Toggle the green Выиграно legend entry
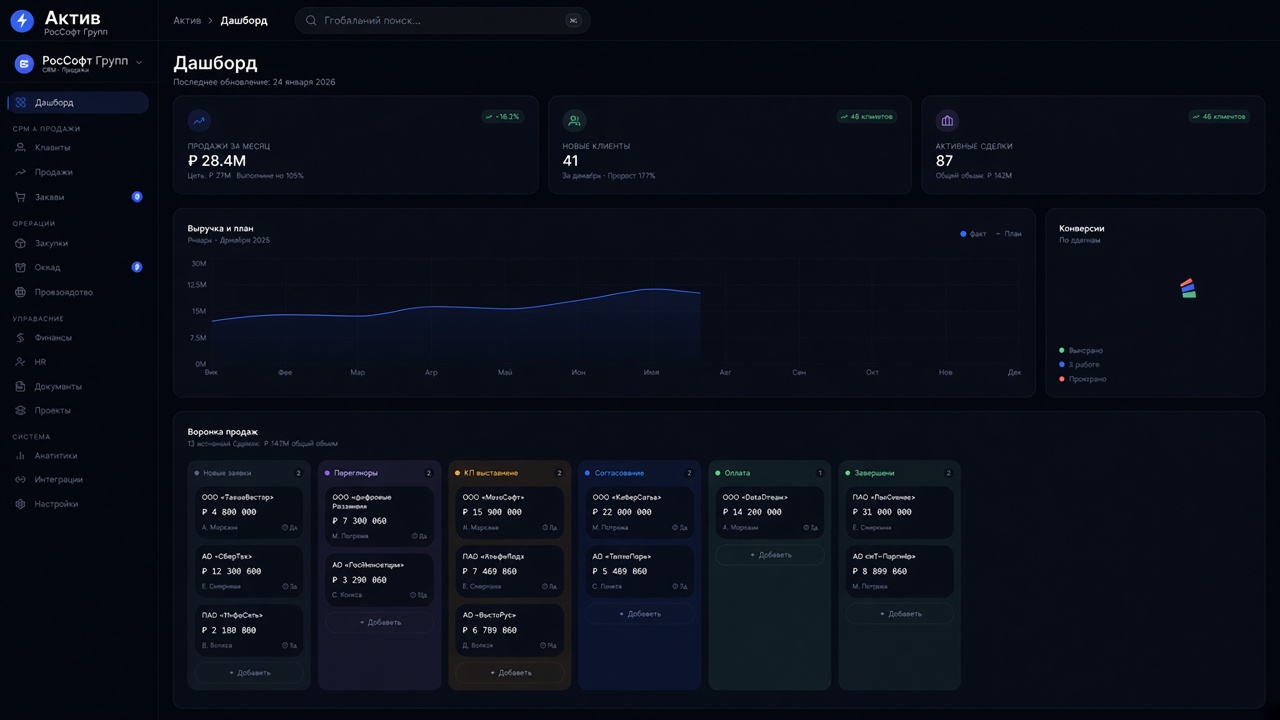This screenshot has width=1280, height=720. pyautogui.click(x=1081, y=351)
